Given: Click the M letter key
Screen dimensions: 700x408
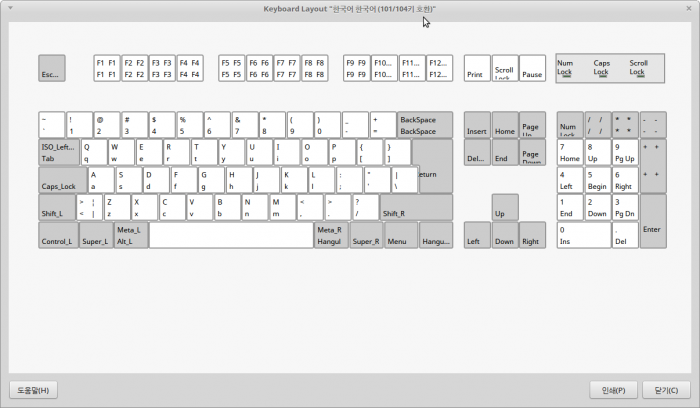Looking at the screenshot, I should 283,208.
